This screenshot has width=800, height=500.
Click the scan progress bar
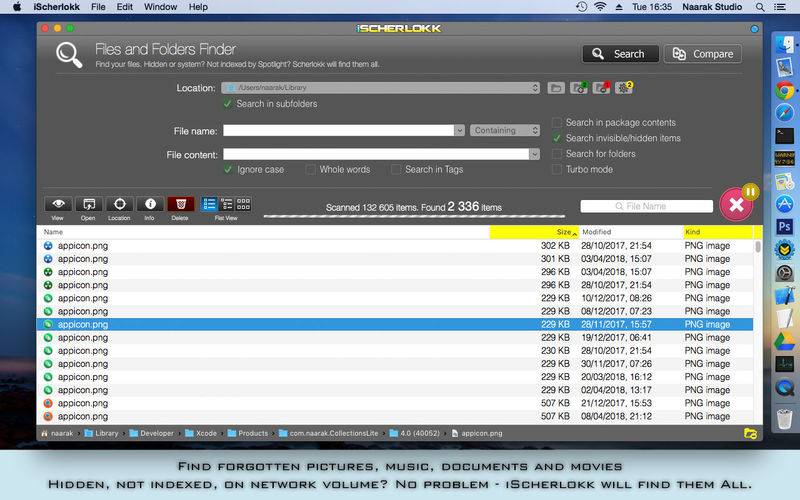click(x=414, y=216)
